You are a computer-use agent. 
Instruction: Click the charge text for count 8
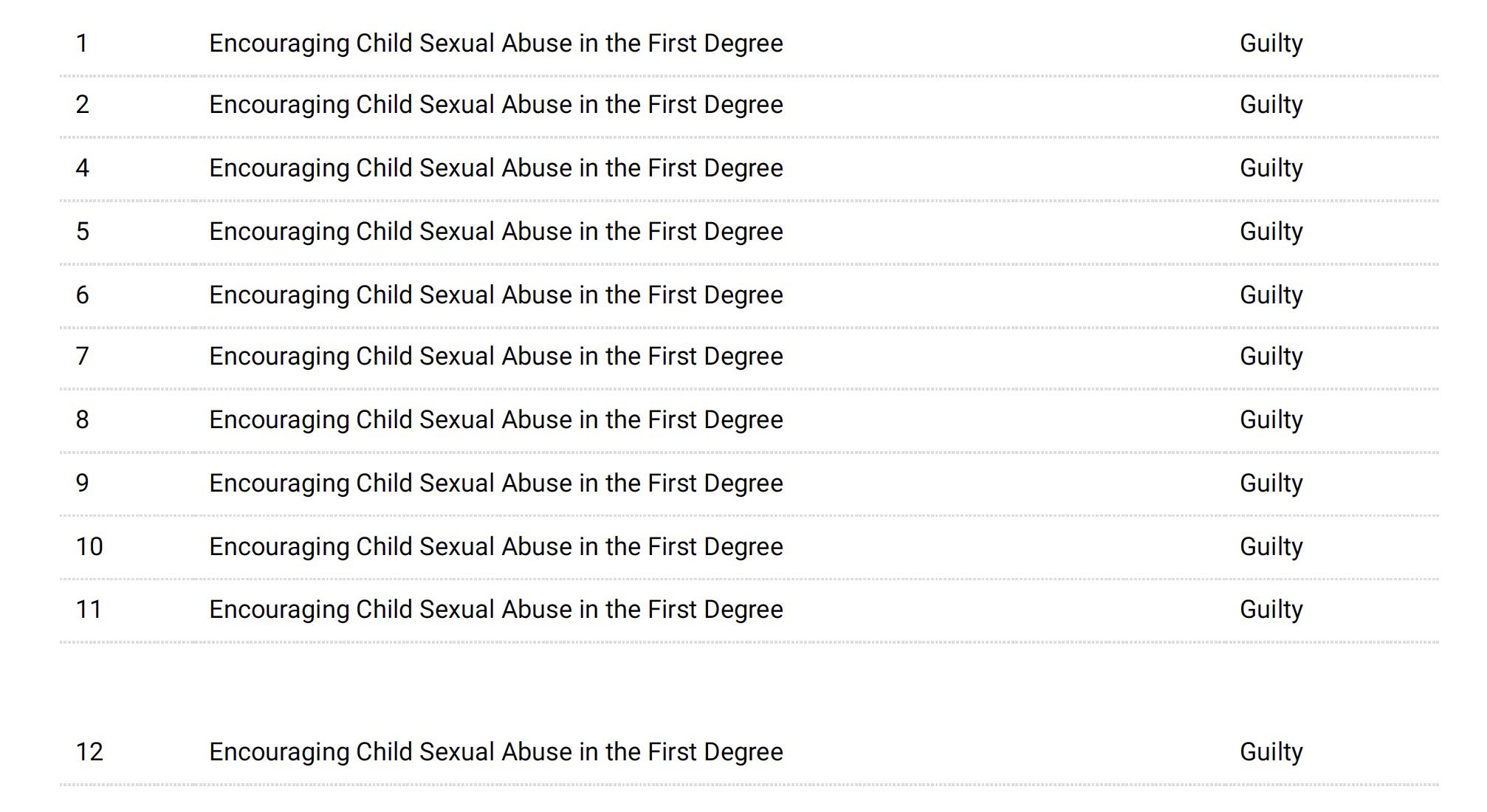pyautogui.click(x=495, y=420)
